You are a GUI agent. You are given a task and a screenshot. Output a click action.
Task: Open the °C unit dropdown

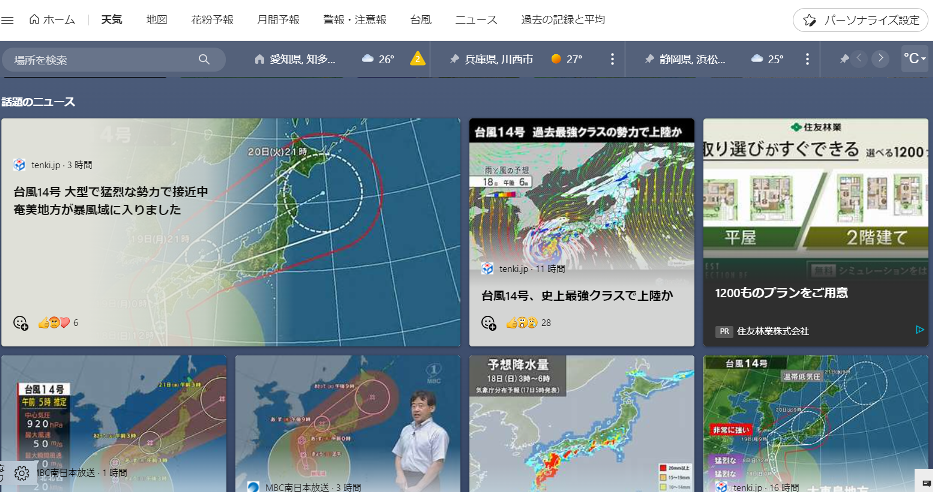click(x=914, y=58)
